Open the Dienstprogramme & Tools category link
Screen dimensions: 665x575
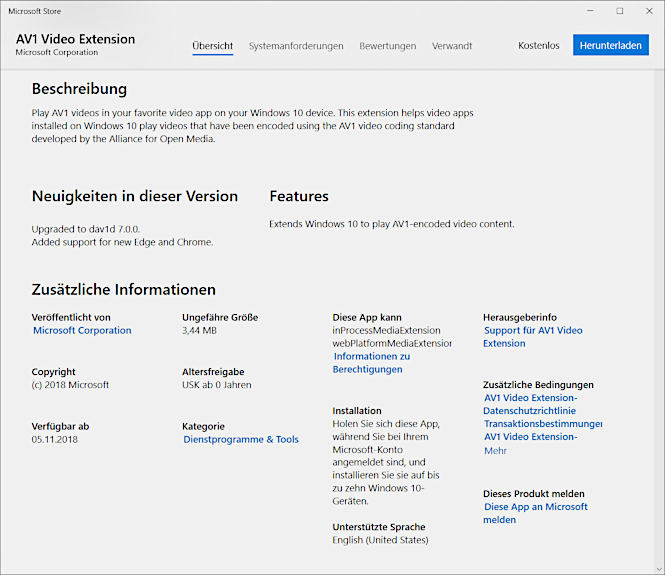tap(240, 439)
